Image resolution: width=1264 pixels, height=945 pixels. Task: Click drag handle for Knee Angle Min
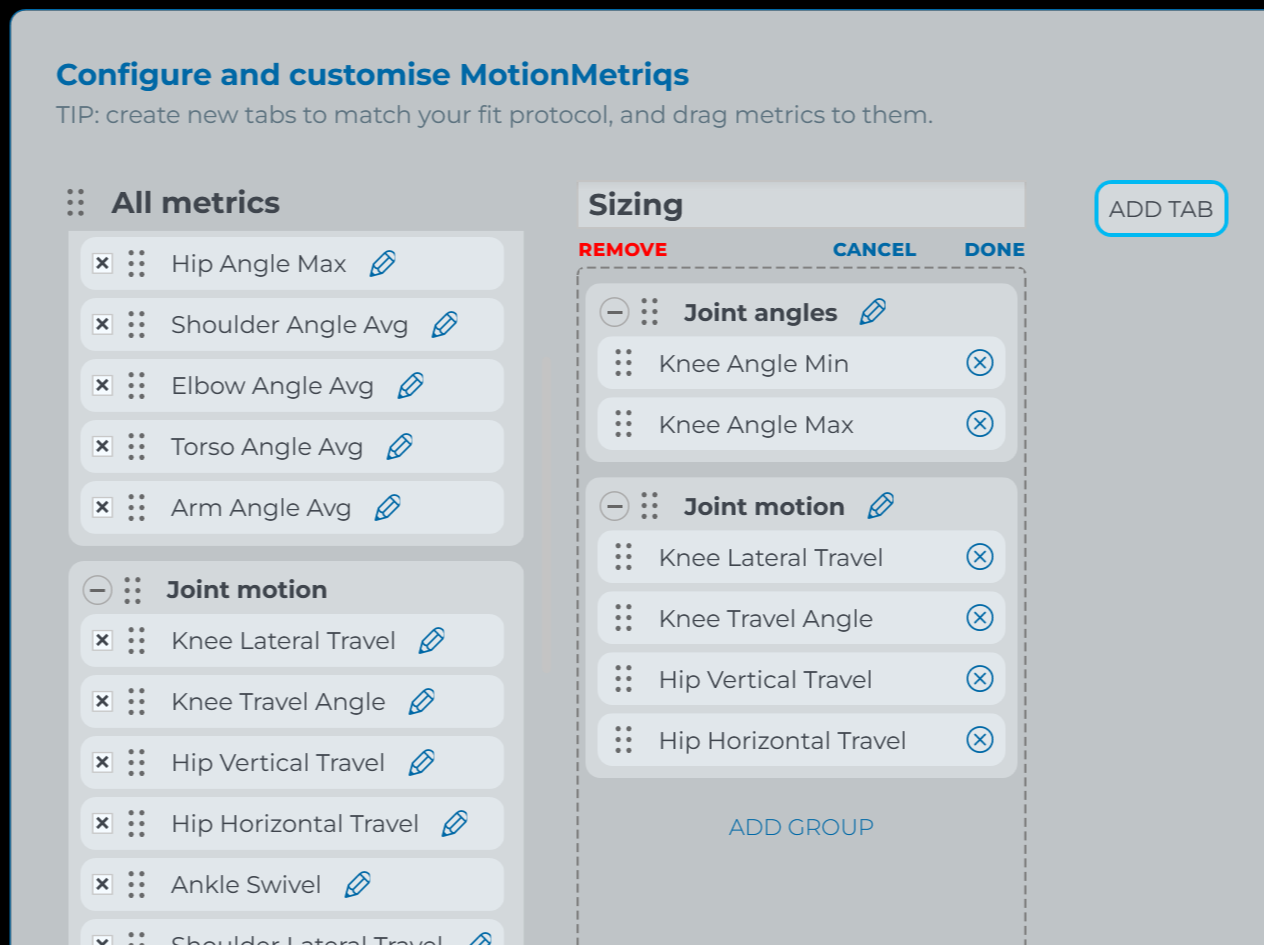[x=624, y=363]
